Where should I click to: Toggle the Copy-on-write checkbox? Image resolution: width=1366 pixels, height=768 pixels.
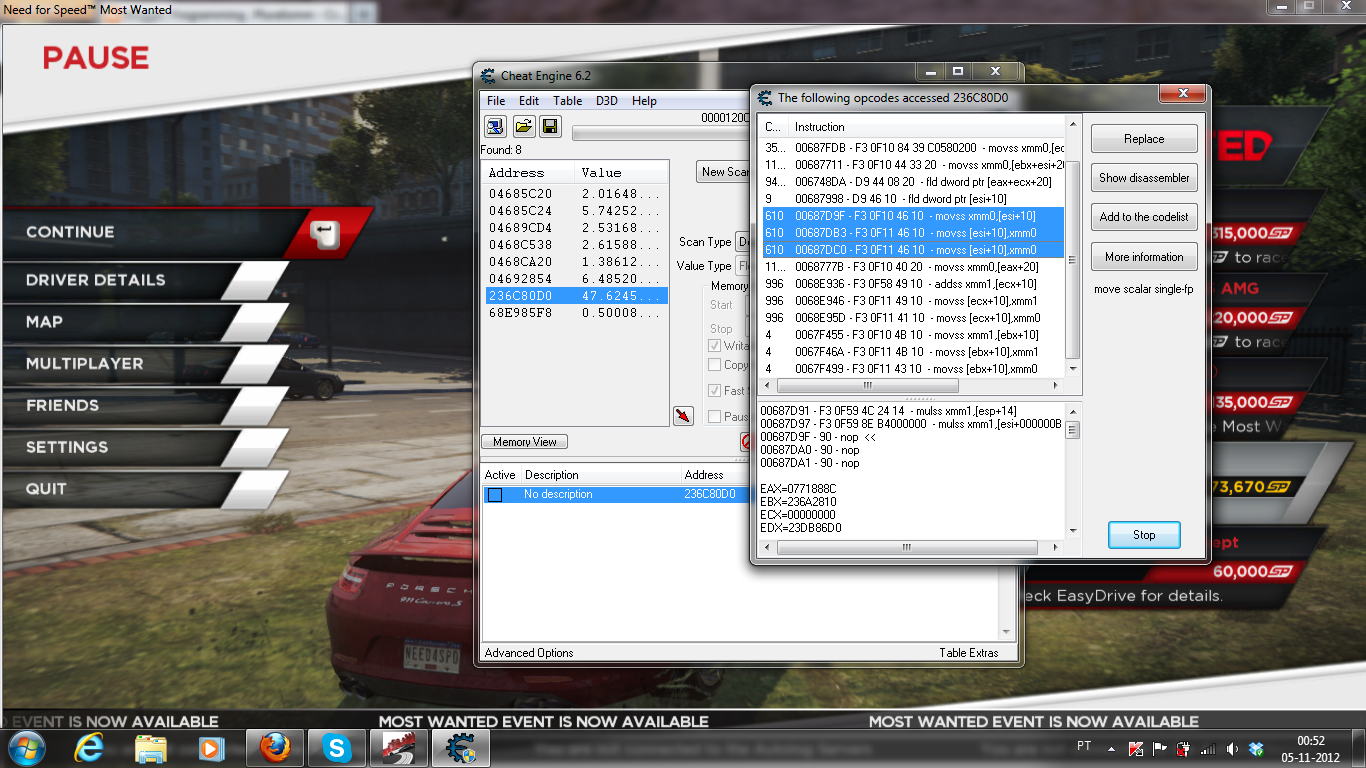click(x=714, y=365)
